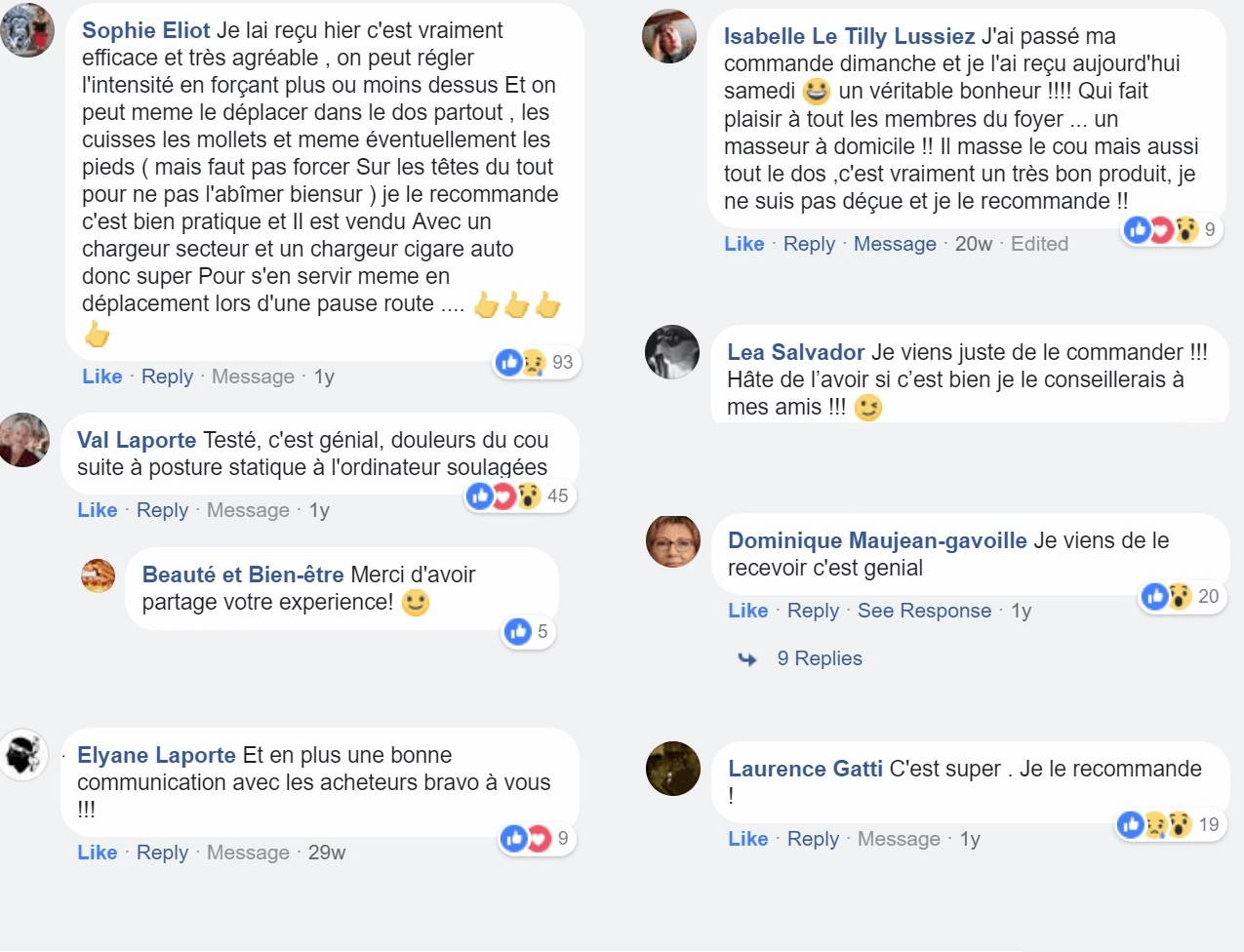Click the replies arrow icon beside 9 Replies

pos(747,659)
